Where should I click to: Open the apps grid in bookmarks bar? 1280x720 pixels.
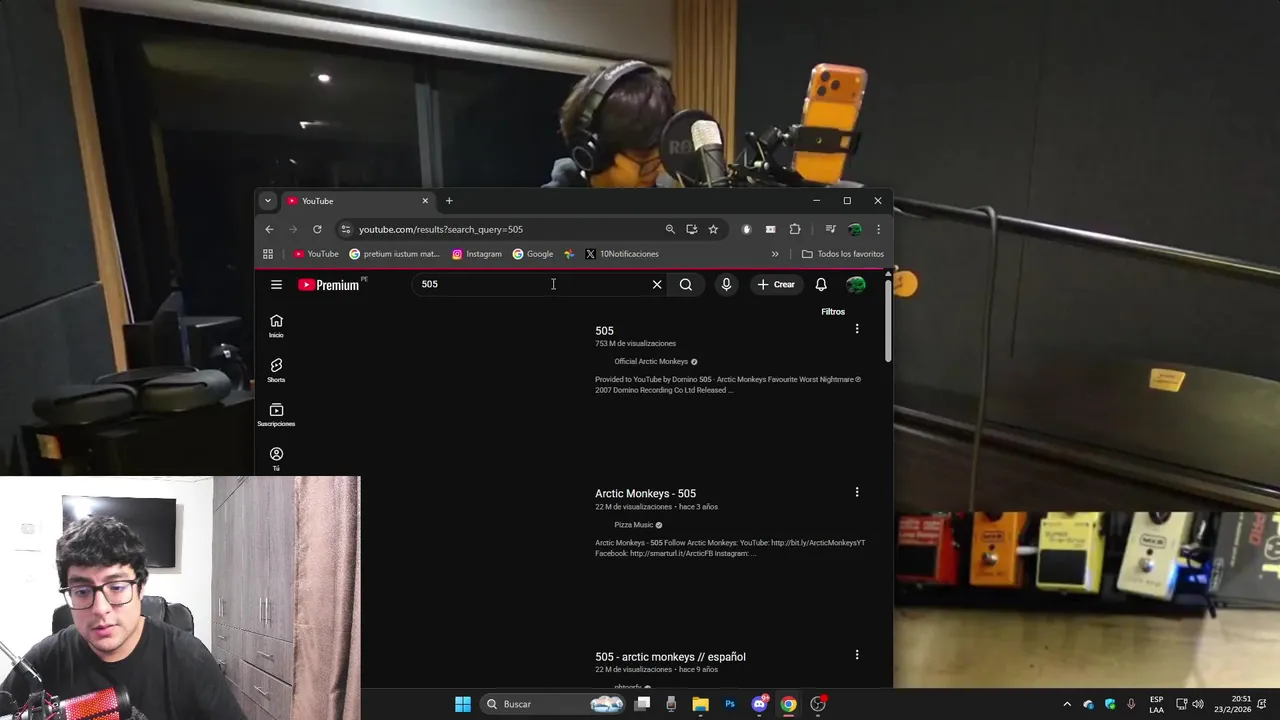268,254
